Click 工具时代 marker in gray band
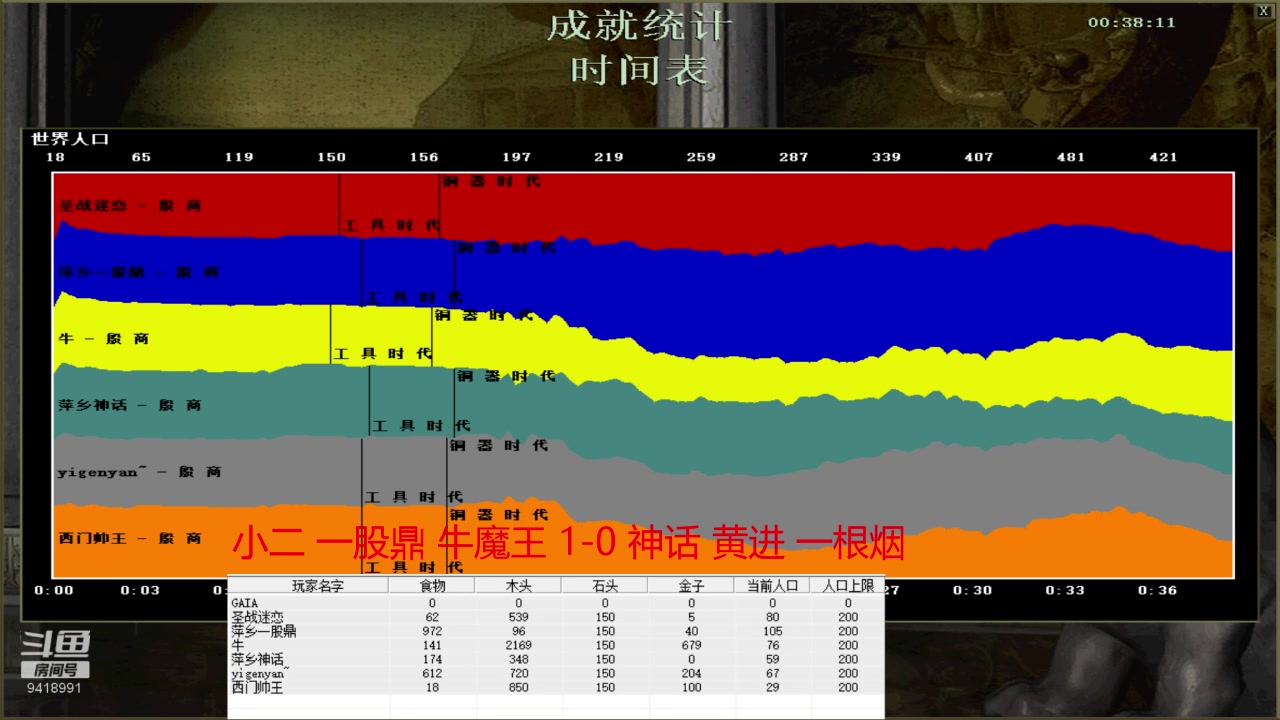This screenshot has width=1280, height=720. pos(414,497)
